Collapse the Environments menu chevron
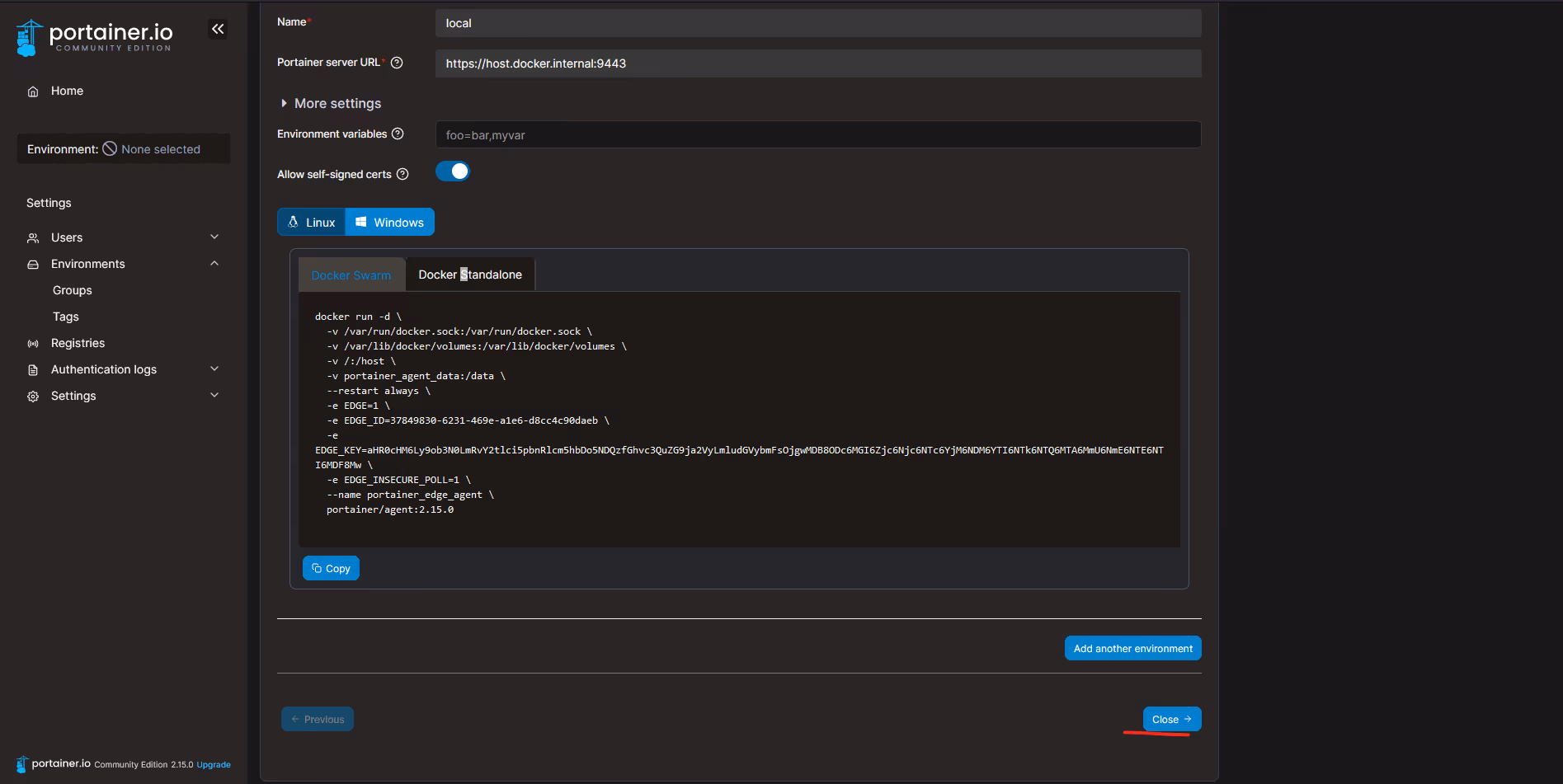 214,264
